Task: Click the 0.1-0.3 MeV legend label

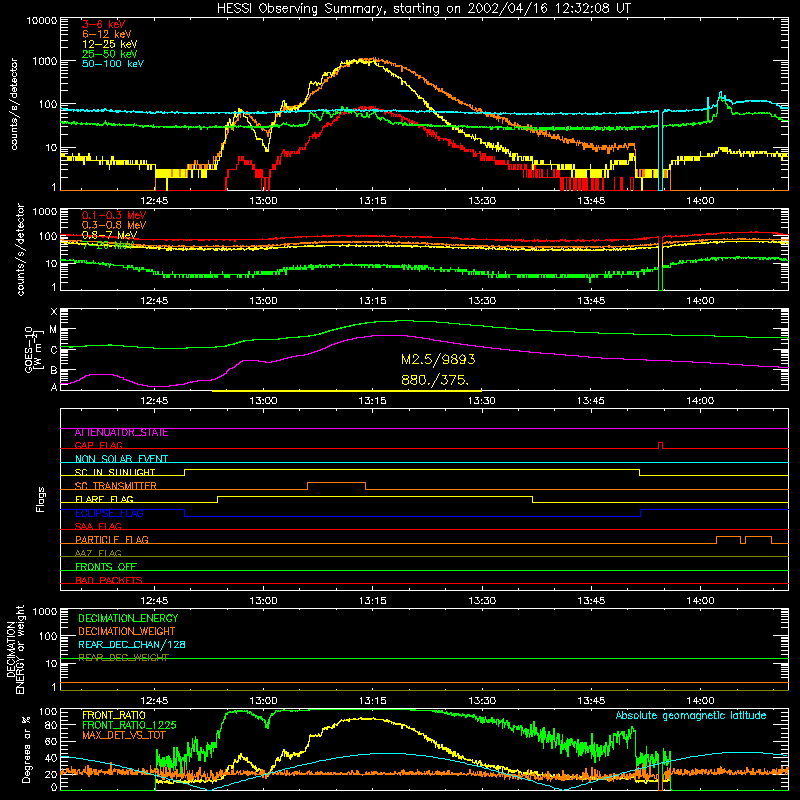Action: click(114, 215)
